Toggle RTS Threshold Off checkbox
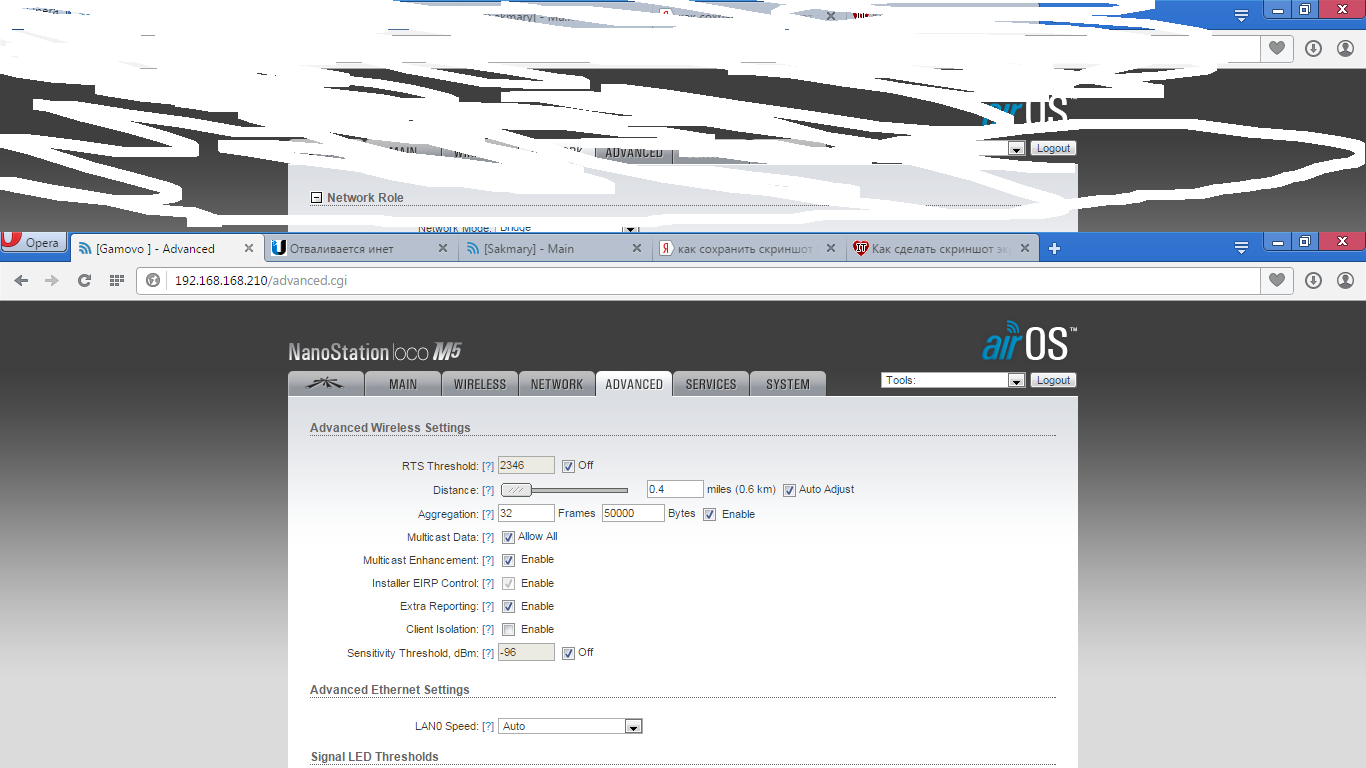The image size is (1366, 768). (x=568, y=466)
